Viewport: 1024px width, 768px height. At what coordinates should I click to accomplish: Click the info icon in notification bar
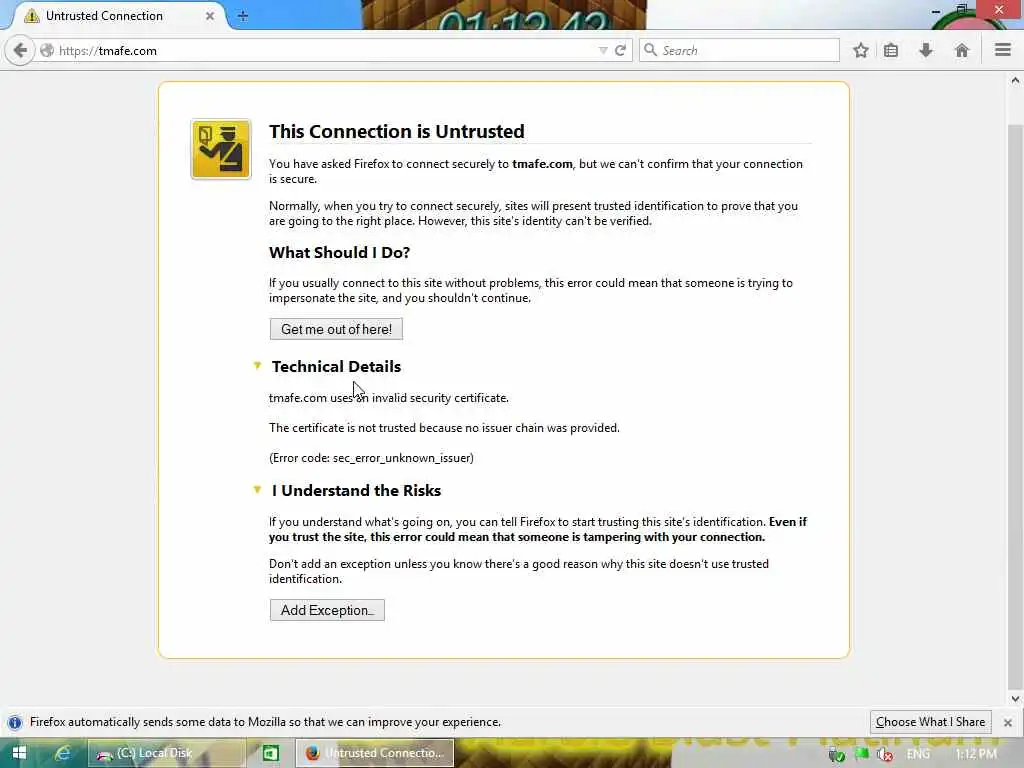(14, 722)
